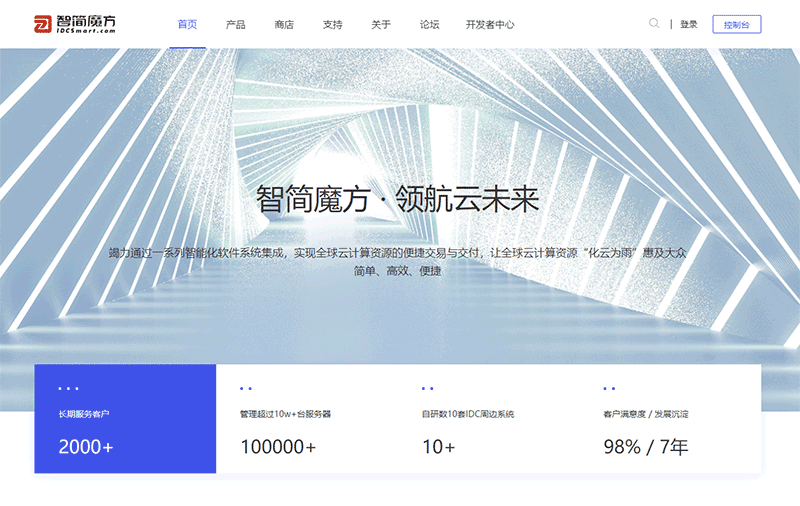Open the 商店 menu item
This screenshot has height=506, width=800.
click(x=284, y=24)
